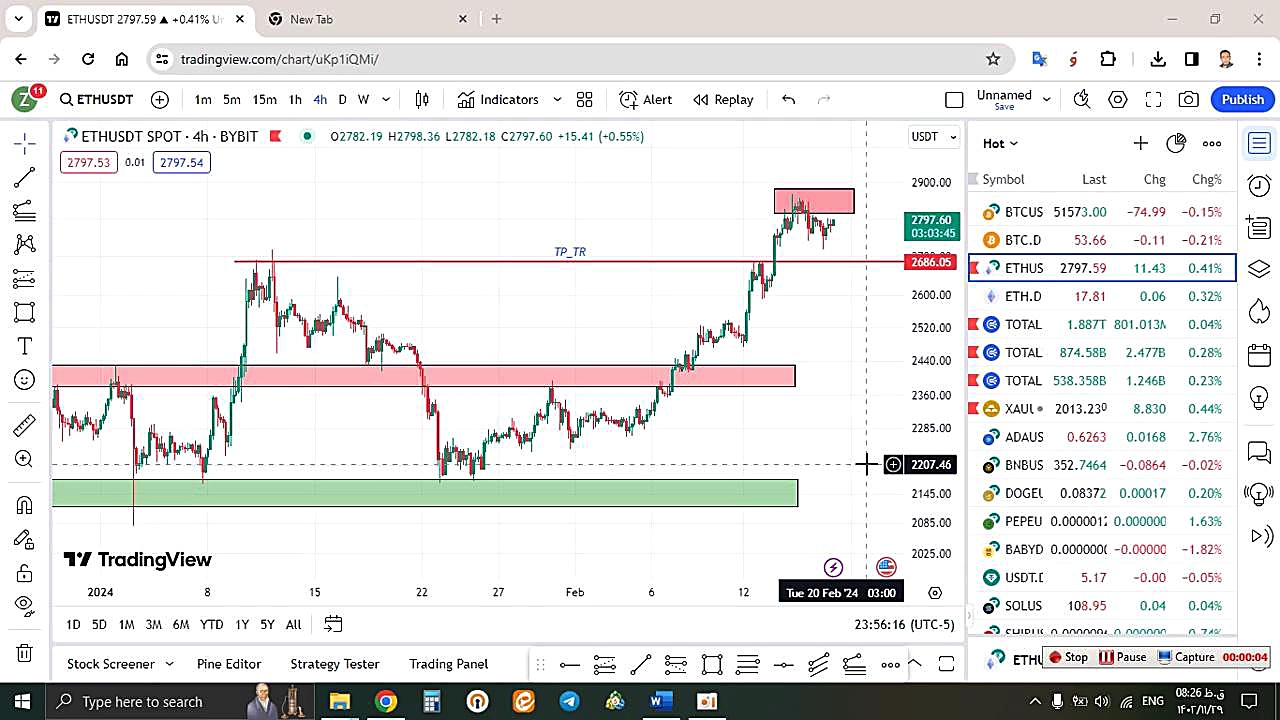Open the layout setup square icon
This screenshot has height=720, width=1280.
[x=954, y=99]
